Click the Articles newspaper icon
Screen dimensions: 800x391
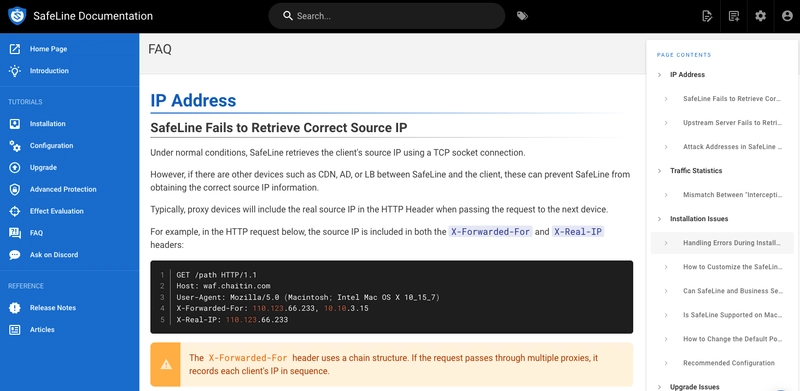pyautogui.click(x=15, y=330)
